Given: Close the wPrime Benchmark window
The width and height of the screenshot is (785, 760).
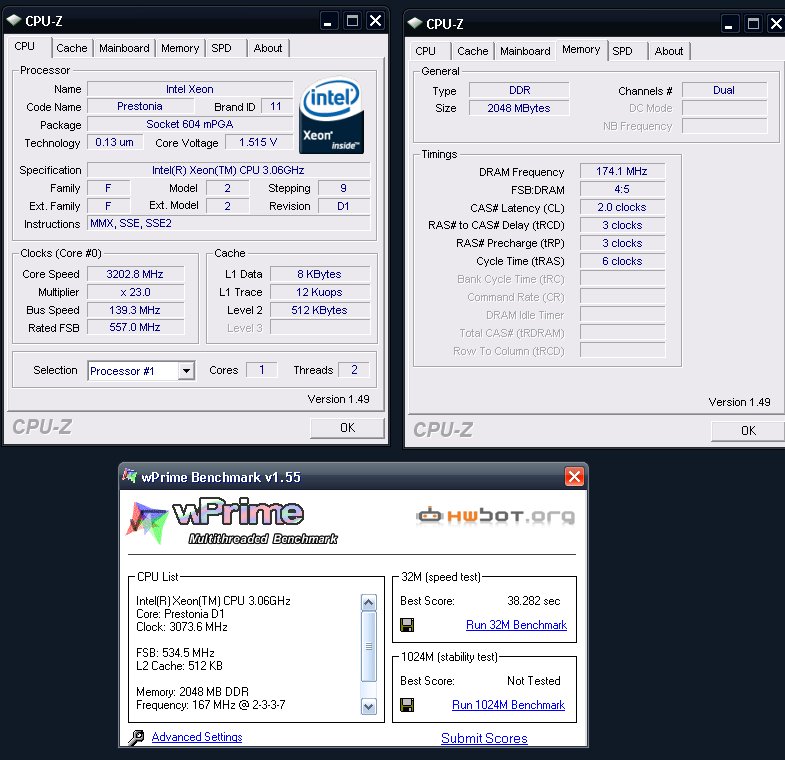Looking at the screenshot, I should pos(574,476).
